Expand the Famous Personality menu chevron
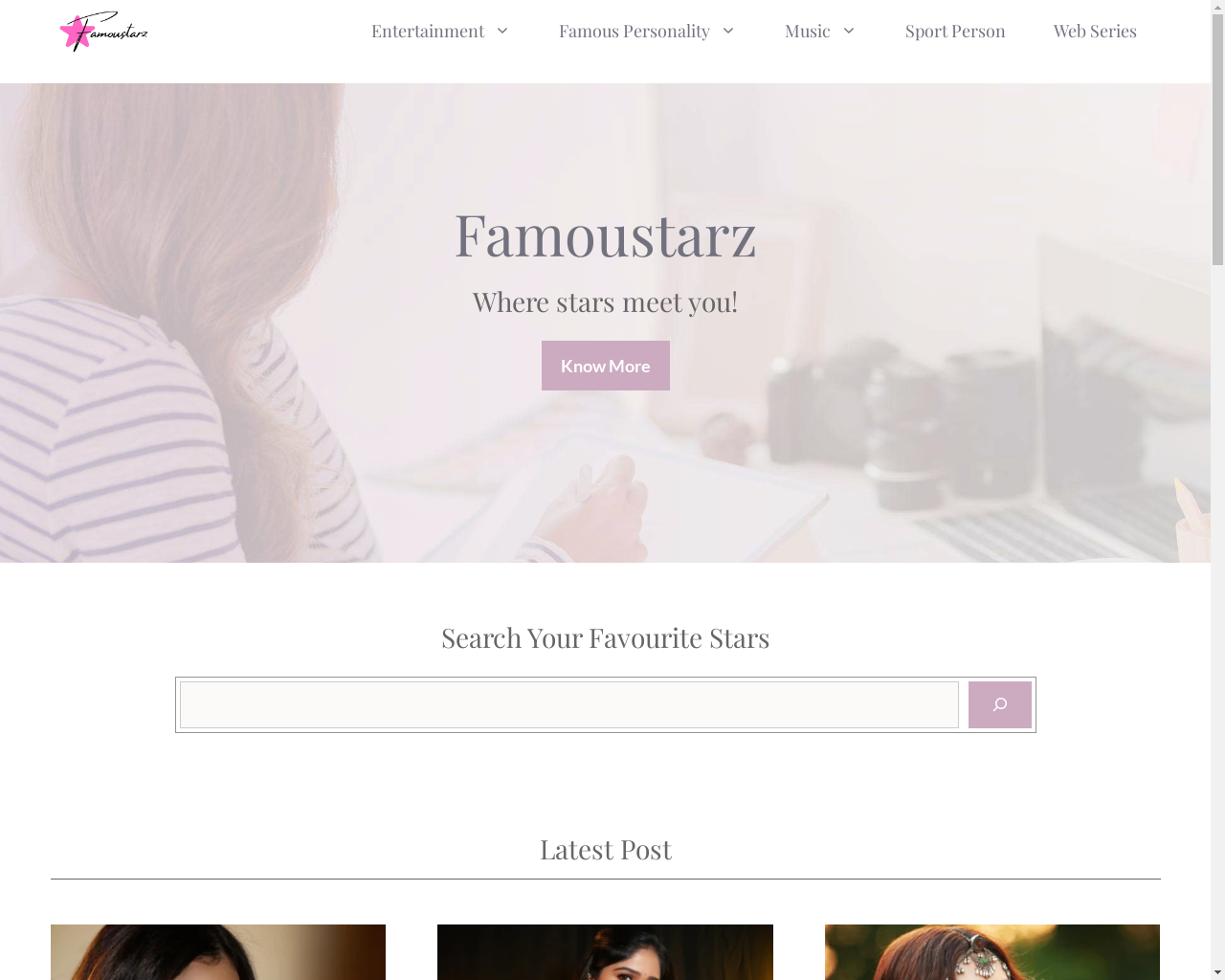Screen dimensions: 1225x980 click(727, 32)
